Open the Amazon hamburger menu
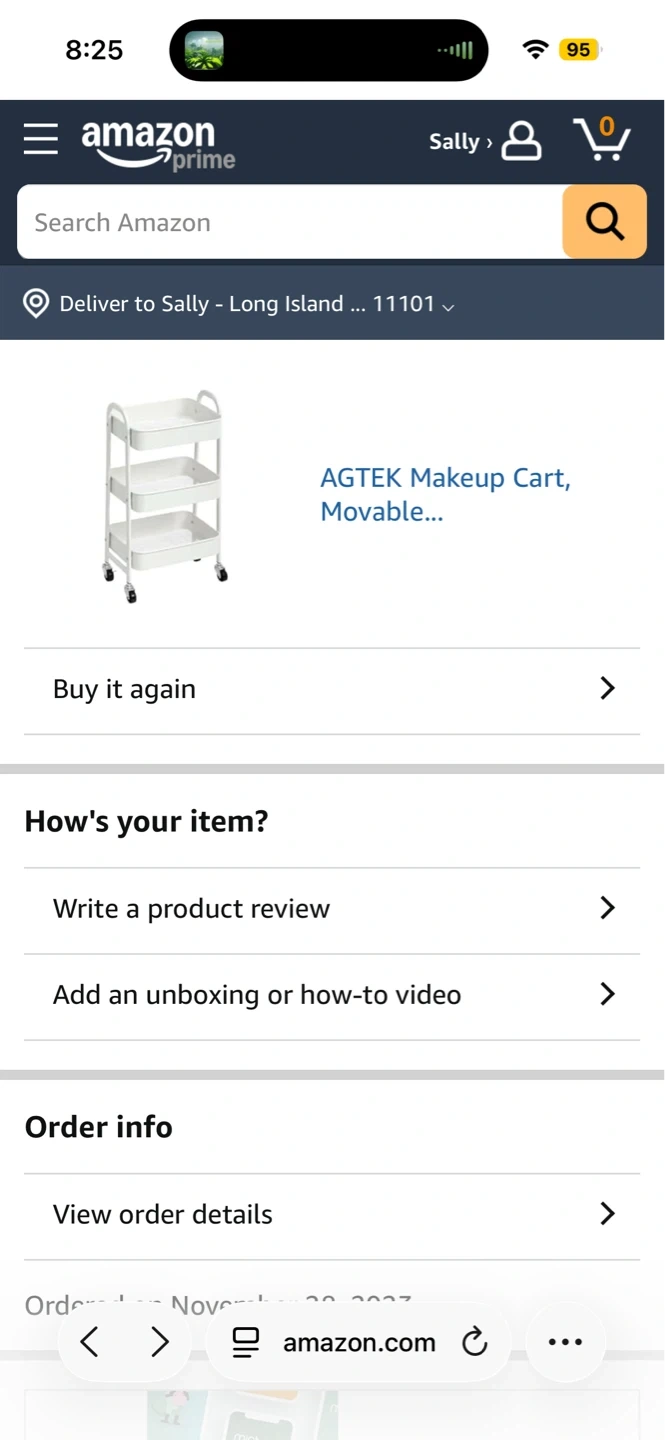 pos(41,139)
